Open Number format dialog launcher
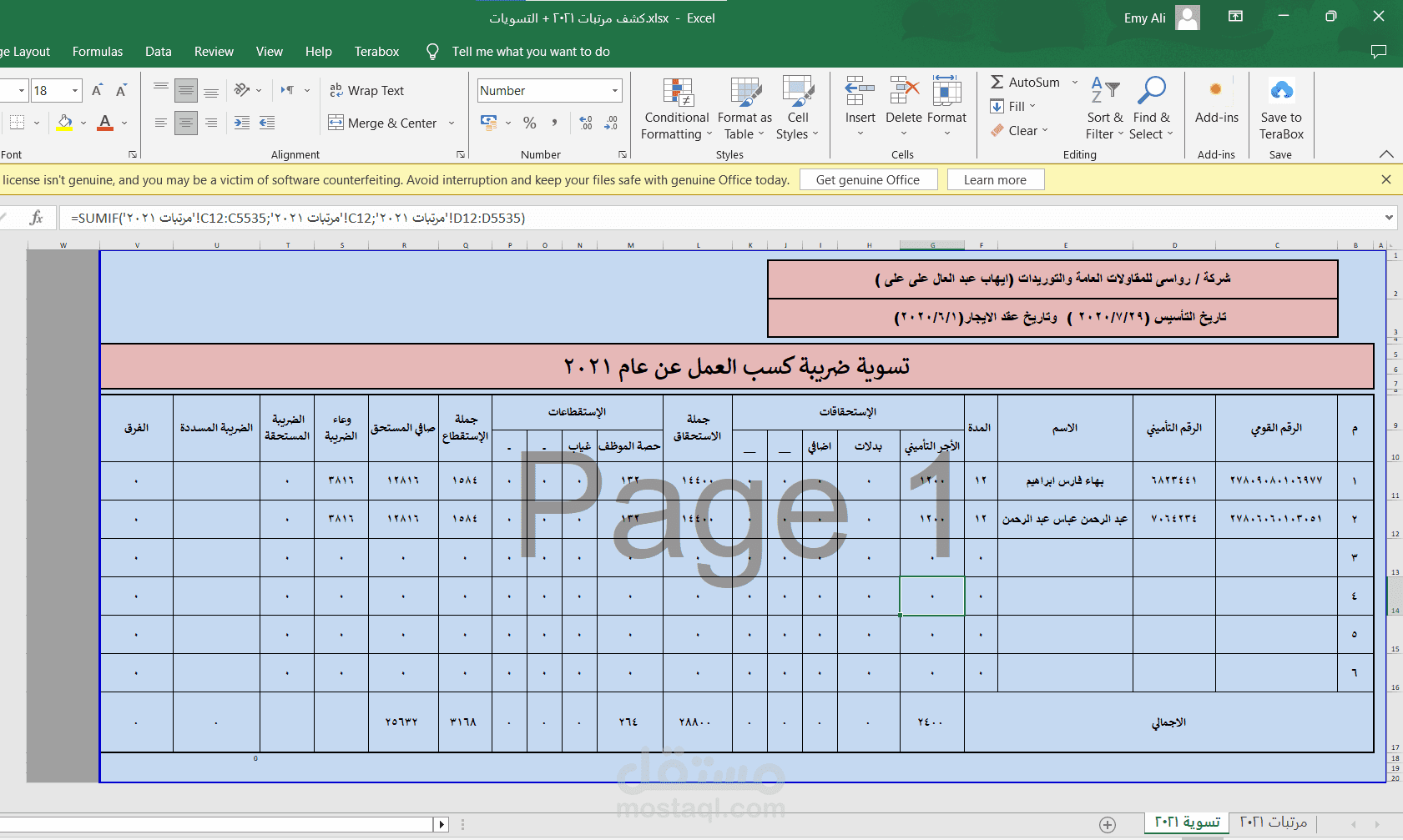This screenshot has height=840, width=1403. [623, 154]
